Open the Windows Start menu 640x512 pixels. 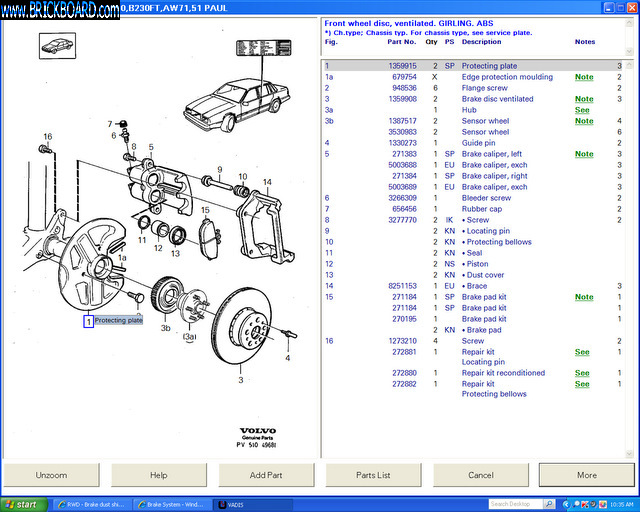tap(22, 504)
